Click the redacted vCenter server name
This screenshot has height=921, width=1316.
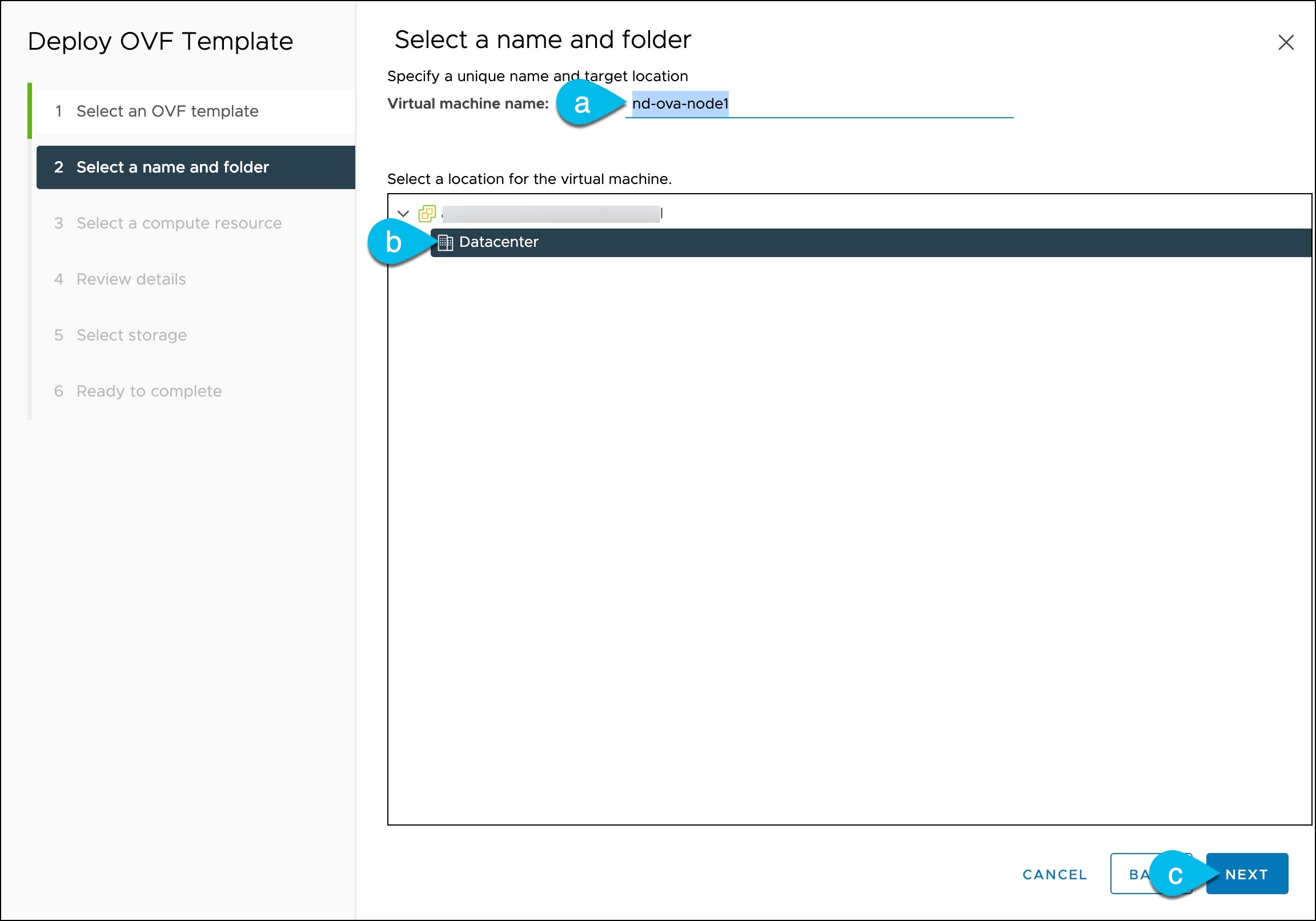551,214
